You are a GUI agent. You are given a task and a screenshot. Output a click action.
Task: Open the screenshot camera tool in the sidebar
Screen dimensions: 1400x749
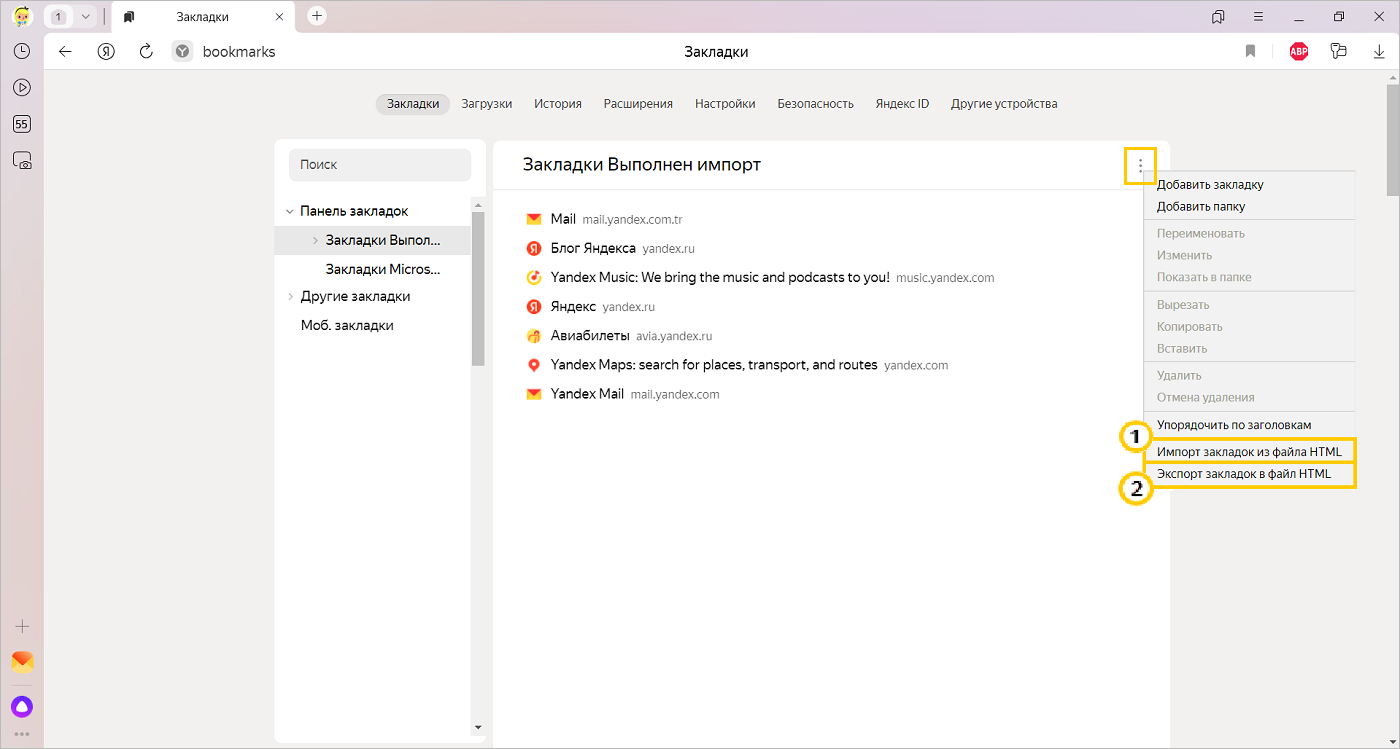[21, 160]
